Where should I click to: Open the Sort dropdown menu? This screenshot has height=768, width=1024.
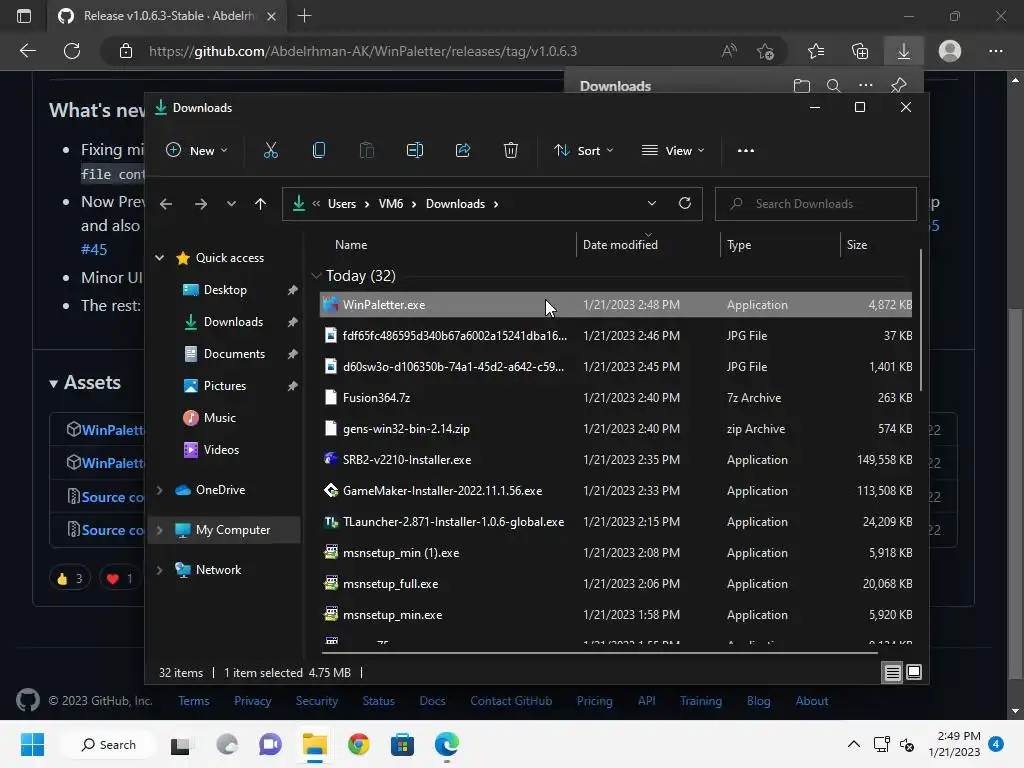coord(583,151)
